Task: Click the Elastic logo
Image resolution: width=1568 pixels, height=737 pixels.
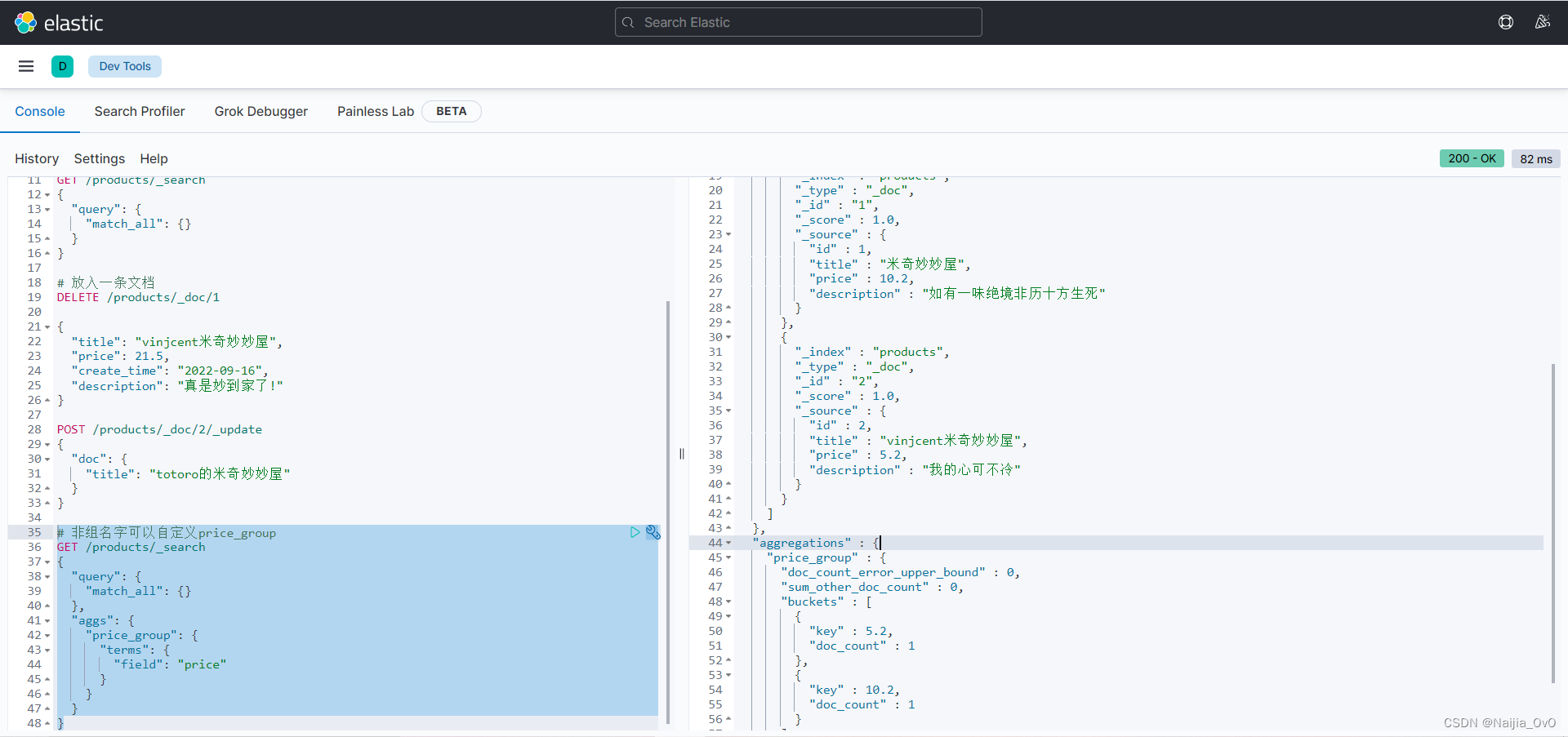Action: pyautogui.click(x=59, y=23)
